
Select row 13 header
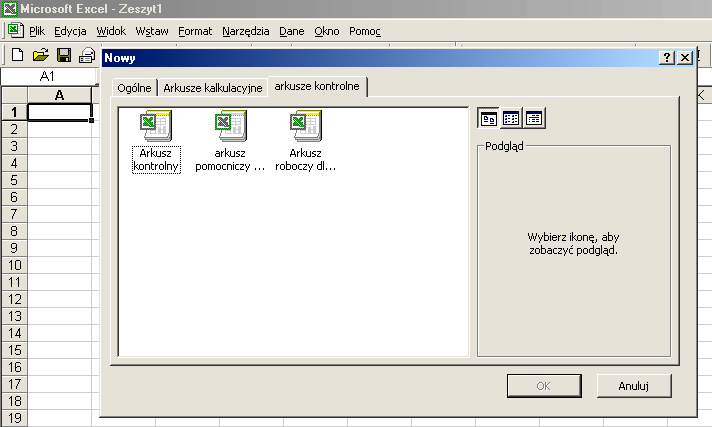pos(15,316)
